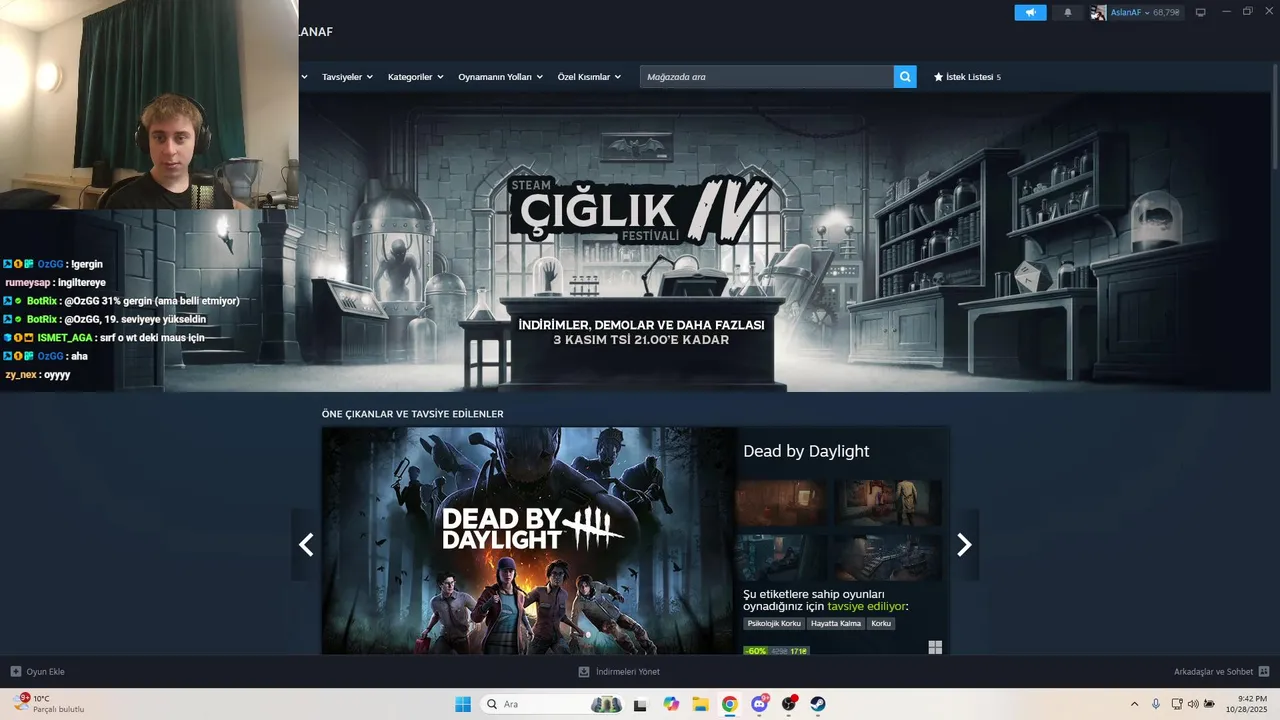Switch to Google Chrome on taskbar
This screenshot has width=1280, height=720.
point(730,704)
